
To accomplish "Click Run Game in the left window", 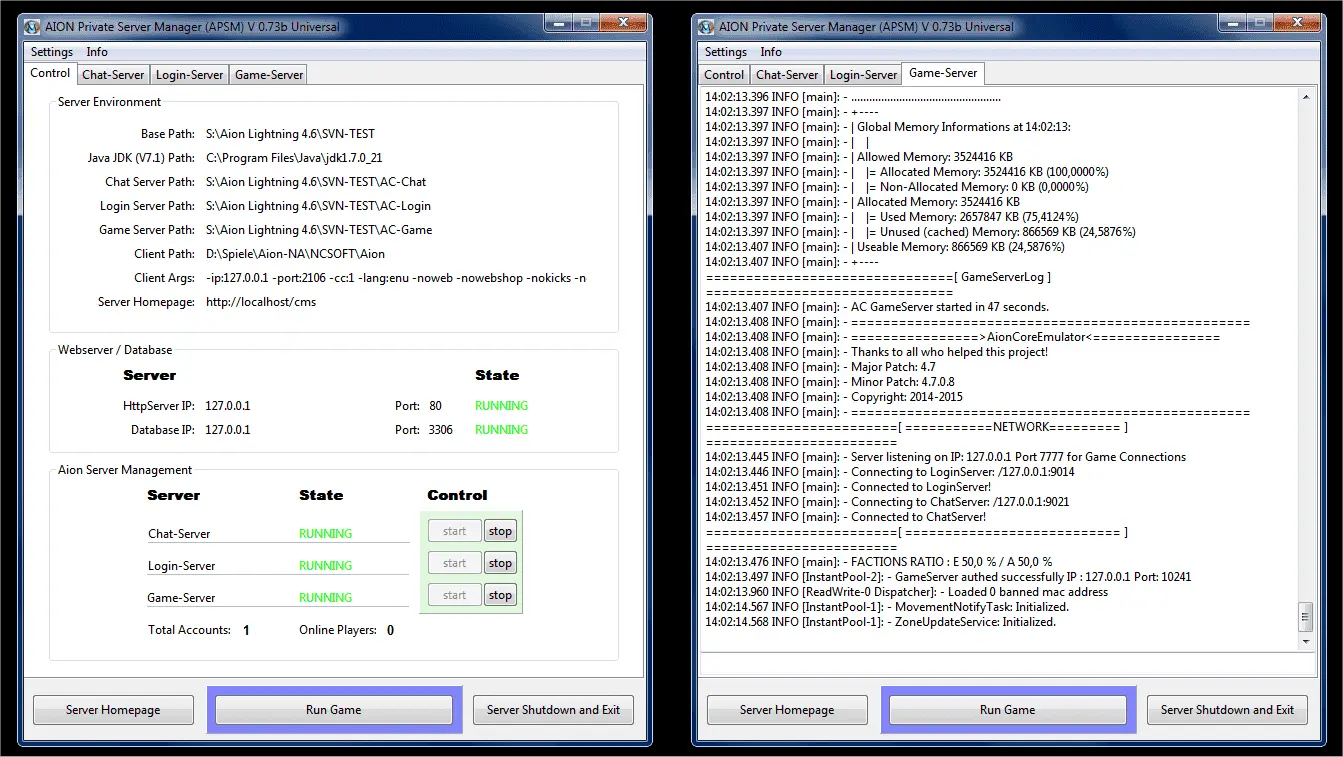I will 334,710.
